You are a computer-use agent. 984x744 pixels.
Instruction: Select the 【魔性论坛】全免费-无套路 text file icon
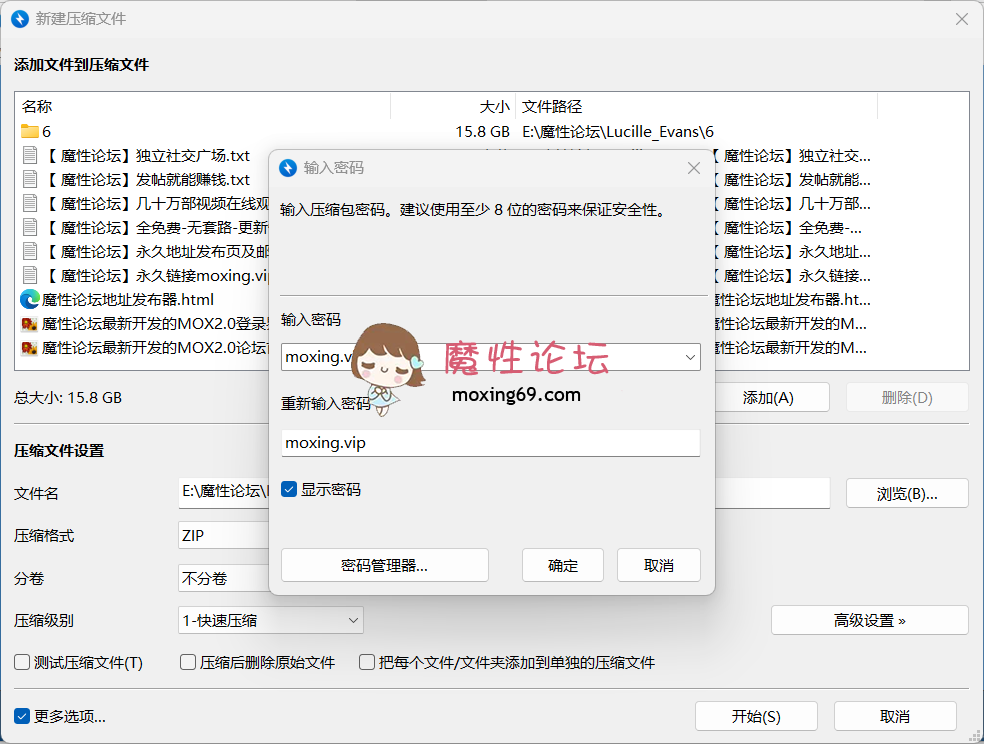[31, 227]
